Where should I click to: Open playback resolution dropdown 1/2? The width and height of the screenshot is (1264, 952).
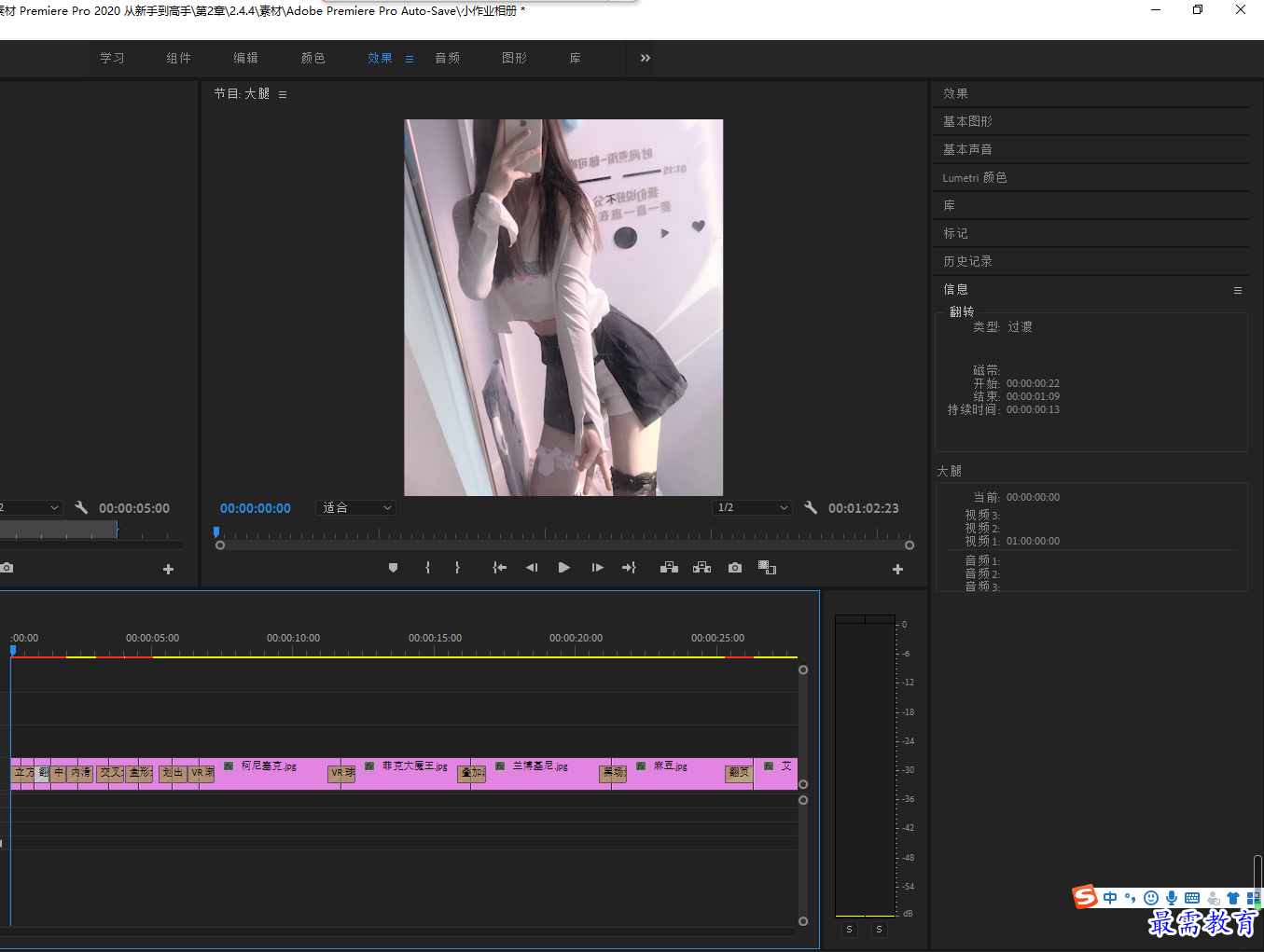[x=752, y=507]
